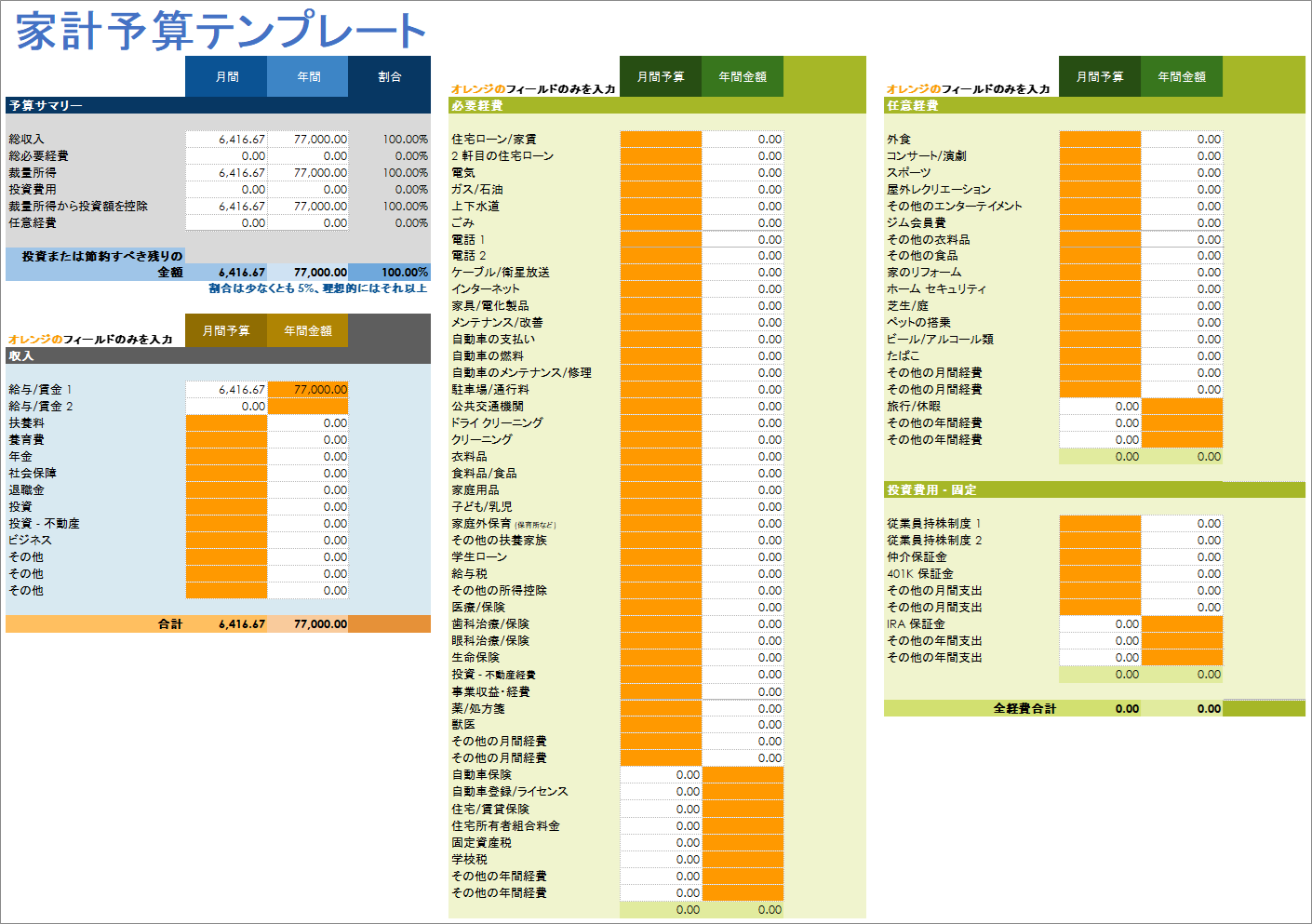Select the 全経費合計 total label
1312x924 pixels.
pos(1024,708)
